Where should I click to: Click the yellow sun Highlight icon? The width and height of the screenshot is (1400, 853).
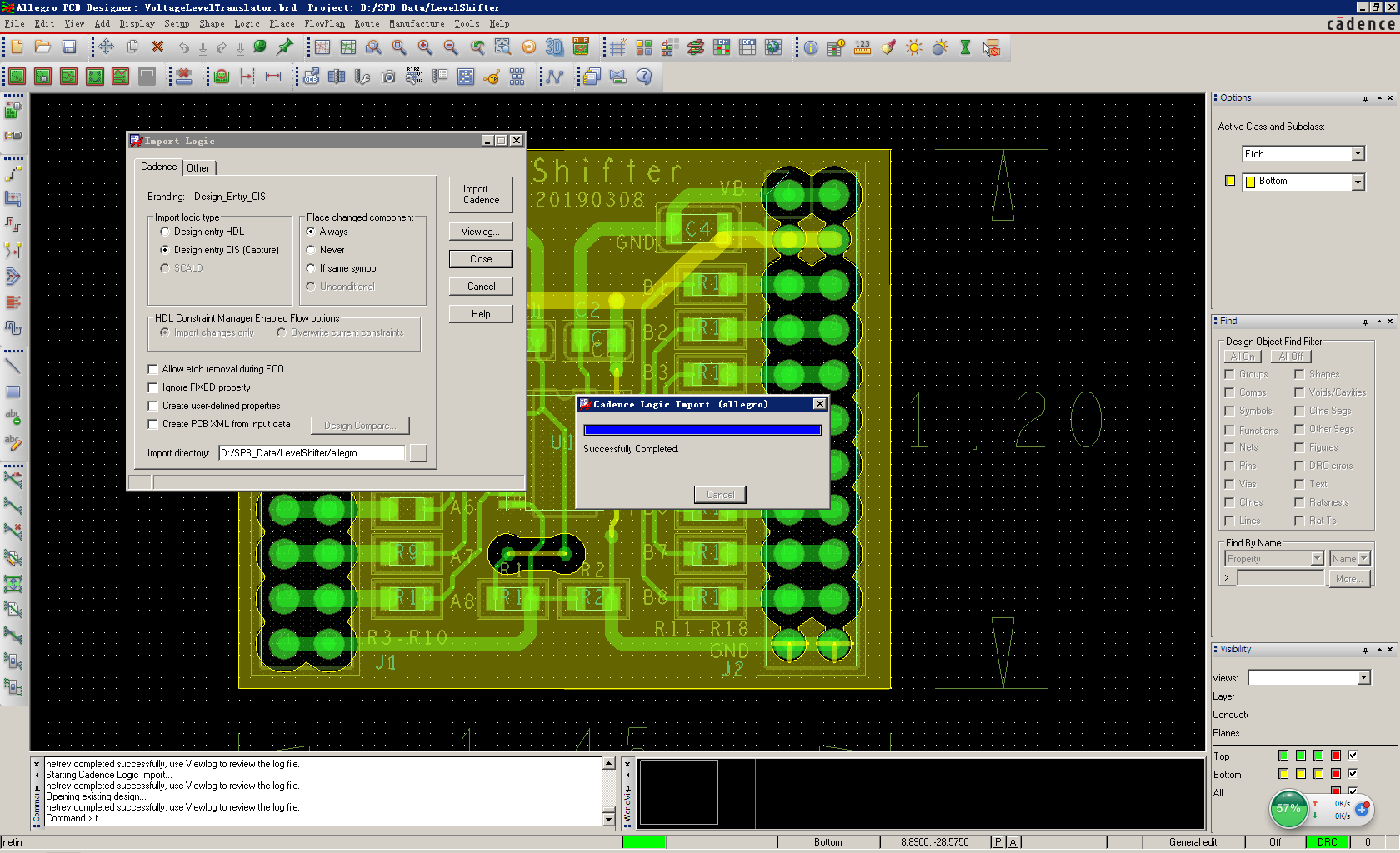(x=914, y=47)
